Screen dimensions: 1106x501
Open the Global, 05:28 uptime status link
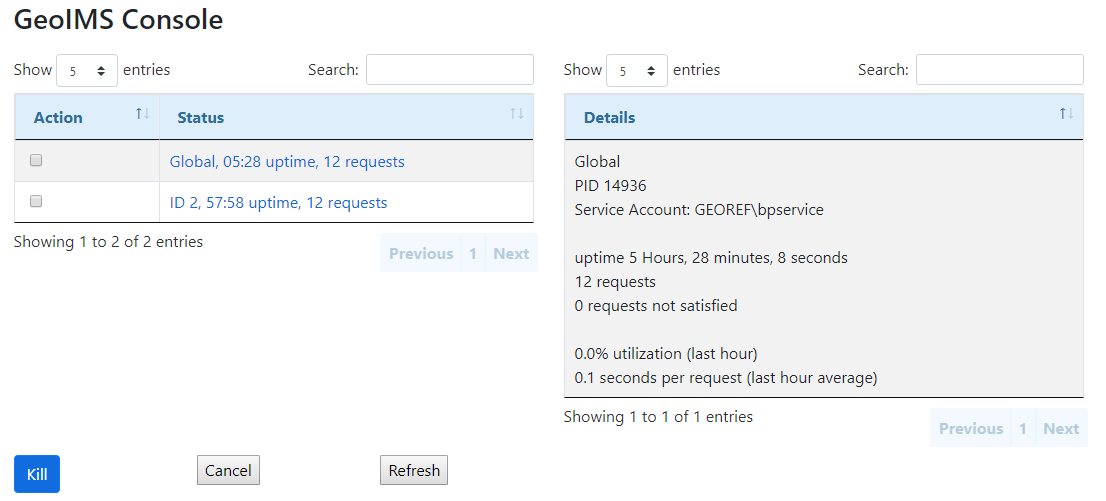(x=287, y=161)
